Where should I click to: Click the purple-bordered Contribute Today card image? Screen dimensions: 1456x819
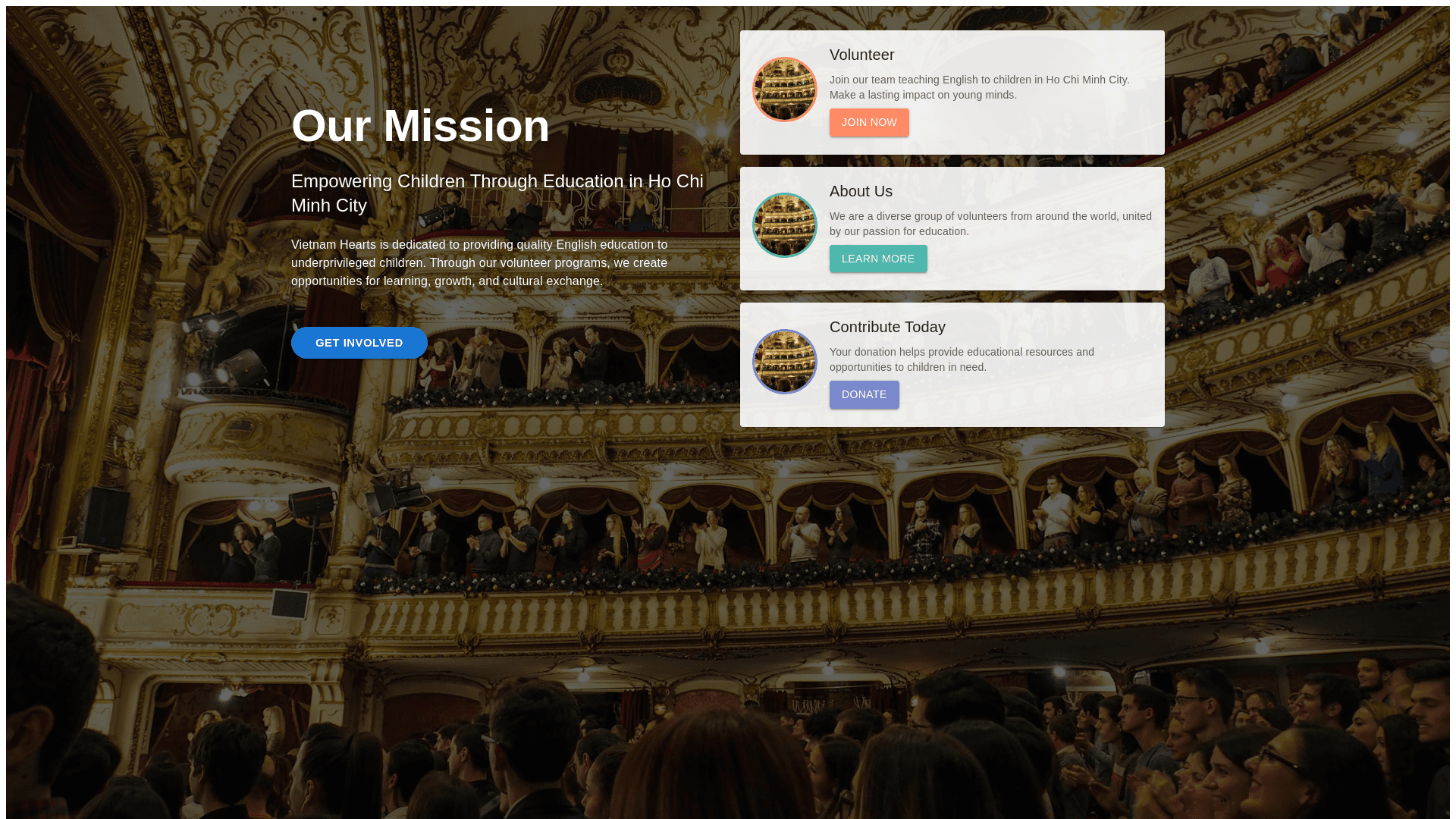pyautogui.click(x=785, y=362)
